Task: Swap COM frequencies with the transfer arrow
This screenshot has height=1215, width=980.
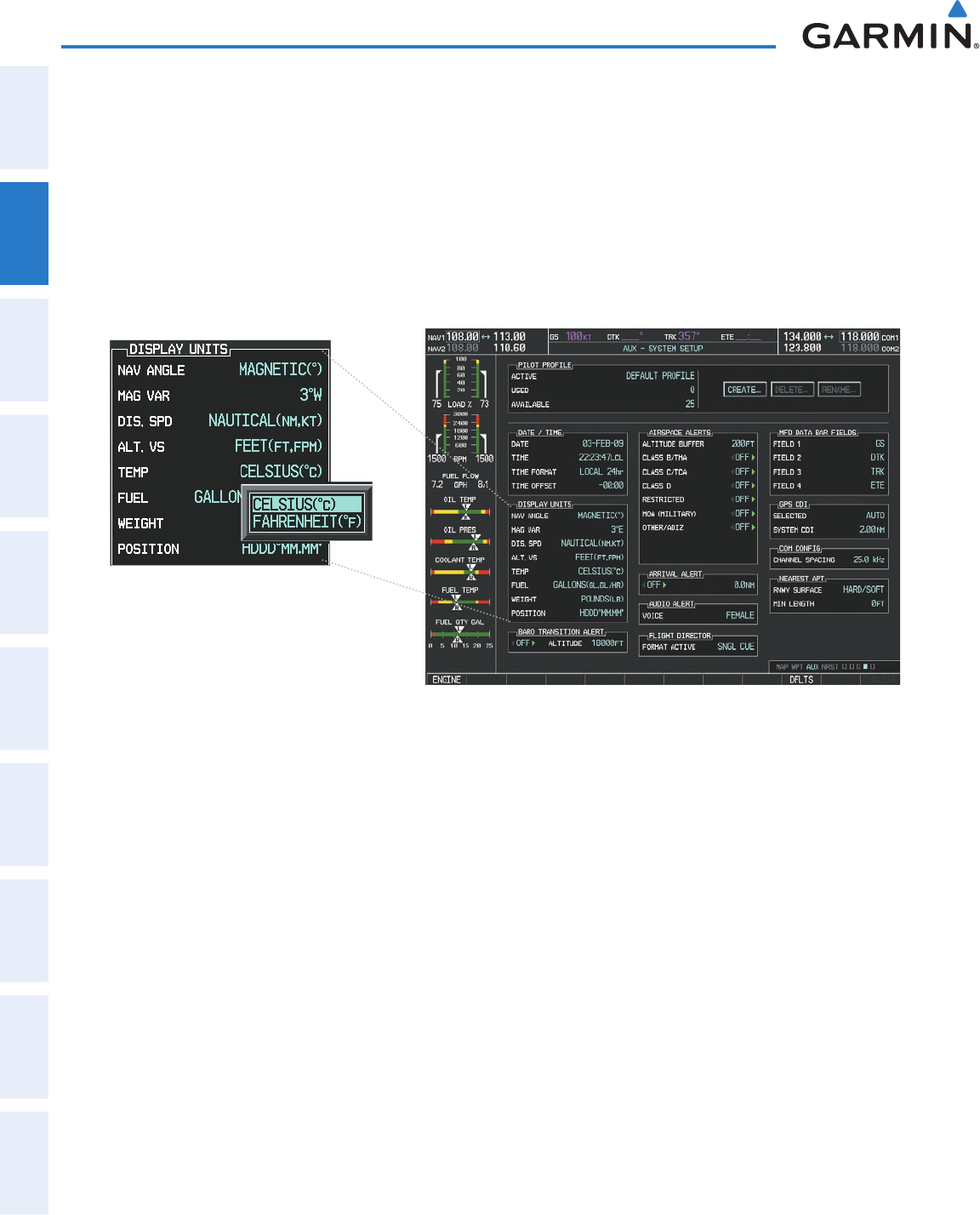Action: pyautogui.click(x=830, y=337)
